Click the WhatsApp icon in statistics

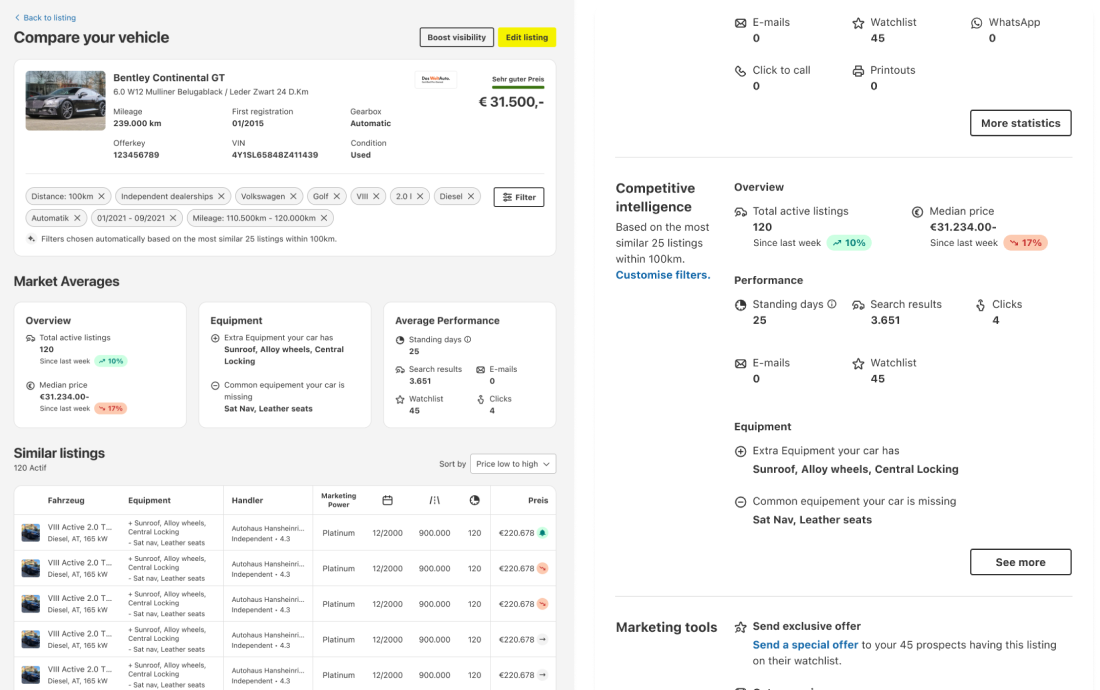point(977,23)
